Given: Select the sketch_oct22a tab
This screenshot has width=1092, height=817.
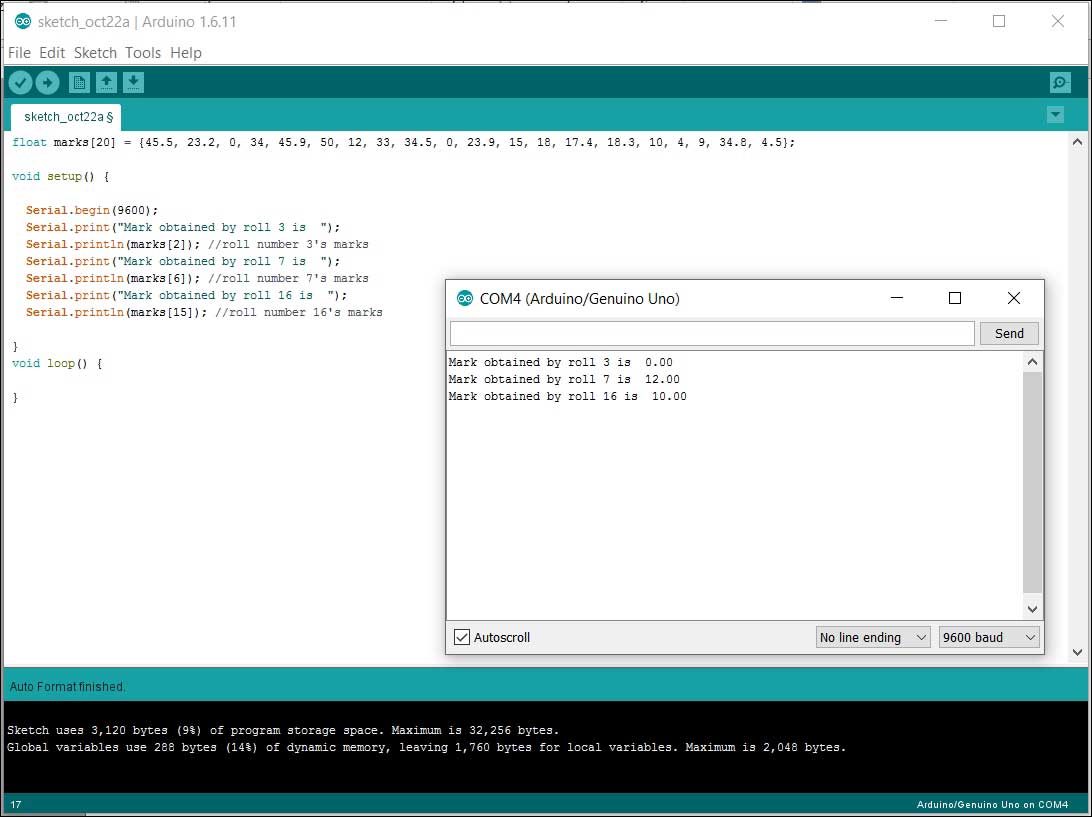Looking at the screenshot, I should [66, 117].
